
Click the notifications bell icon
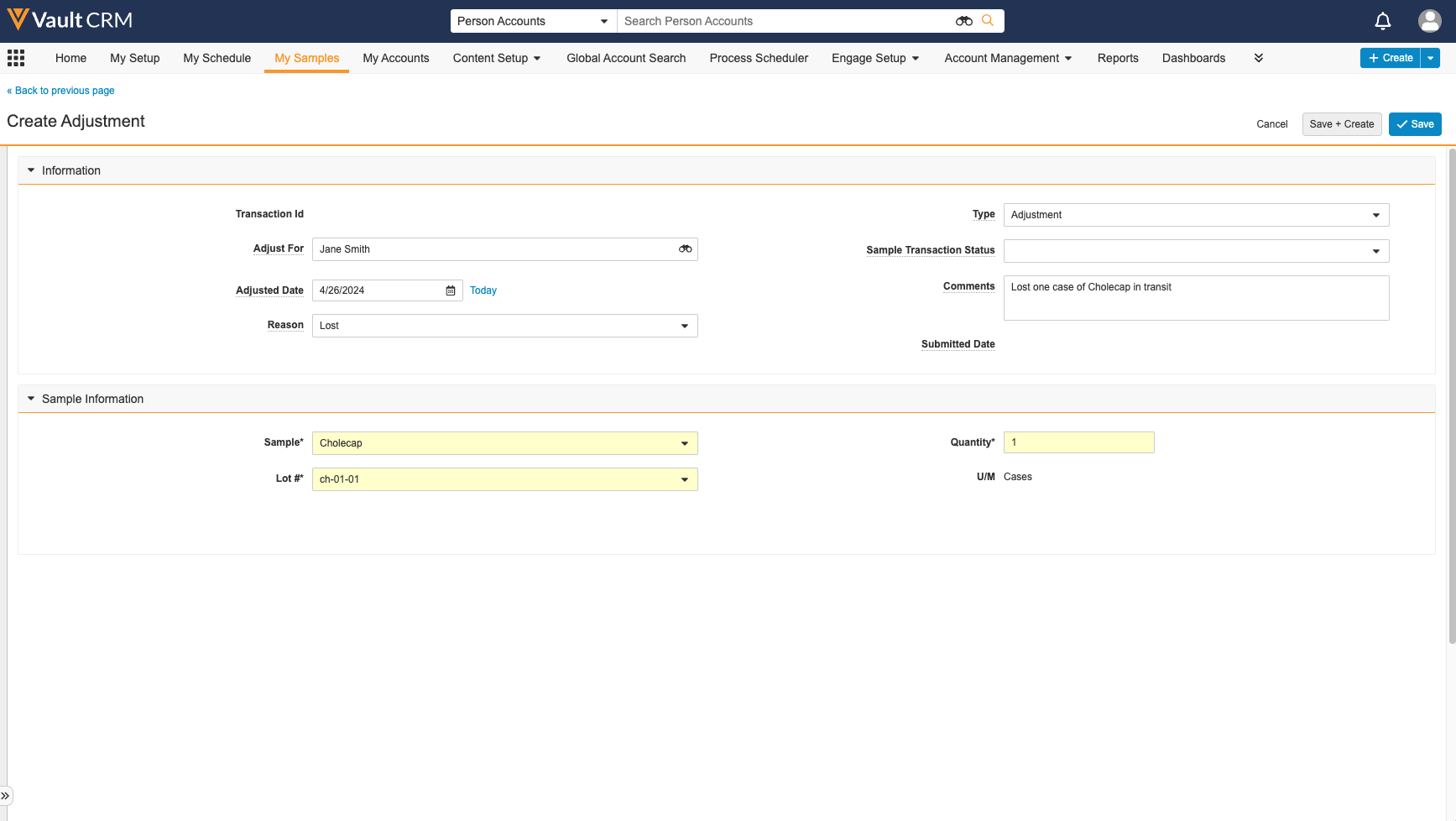point(1383,21)
